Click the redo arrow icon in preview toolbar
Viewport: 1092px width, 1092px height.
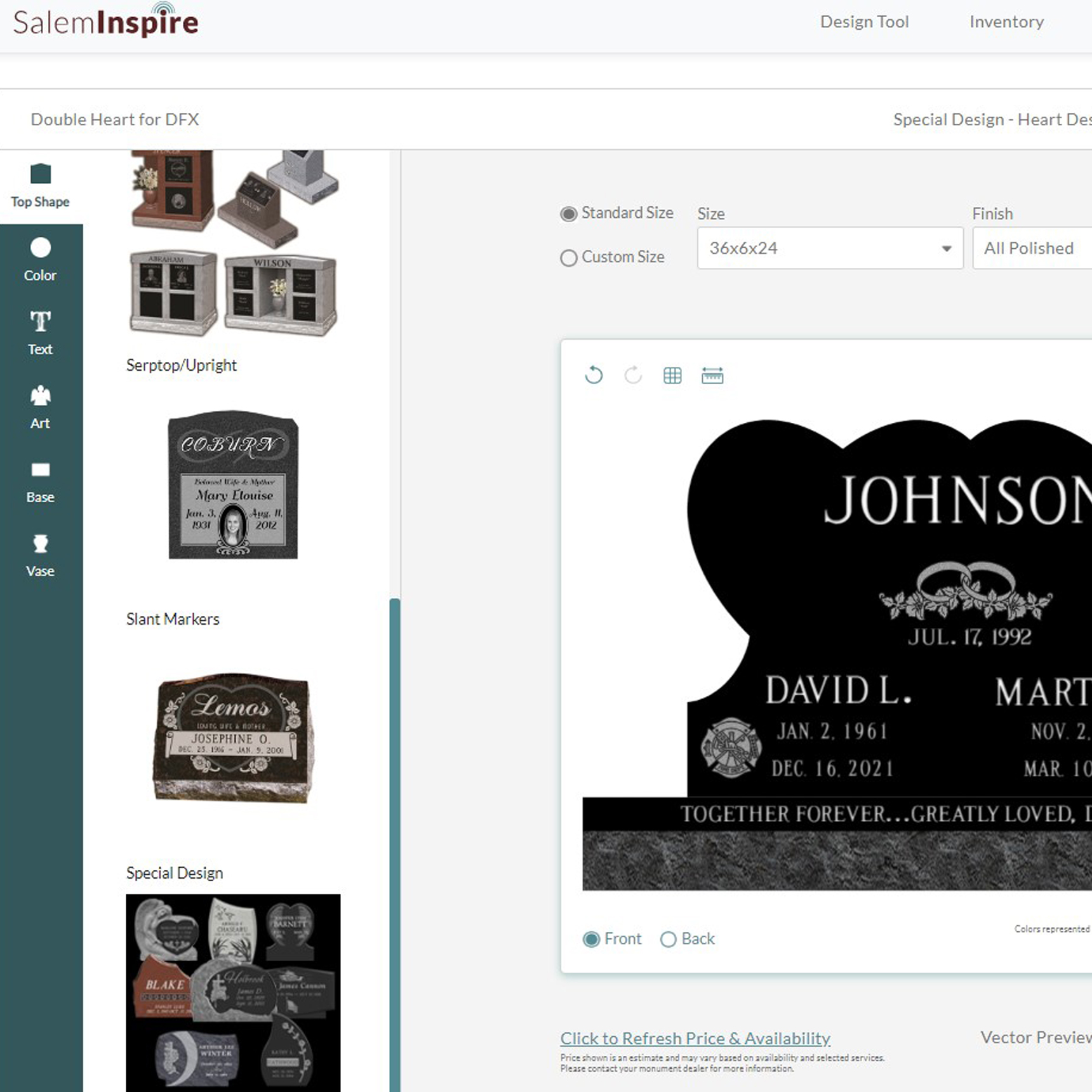click(633, 375)
